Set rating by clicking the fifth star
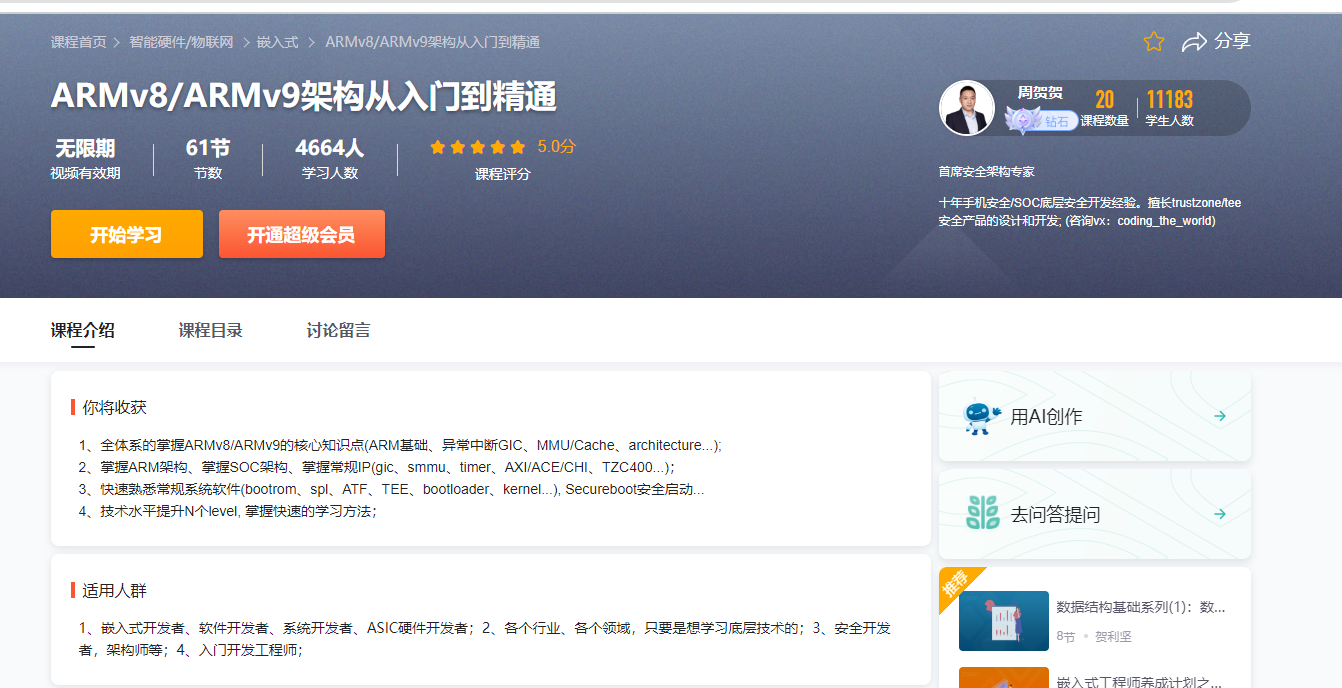 pos(518,146)
